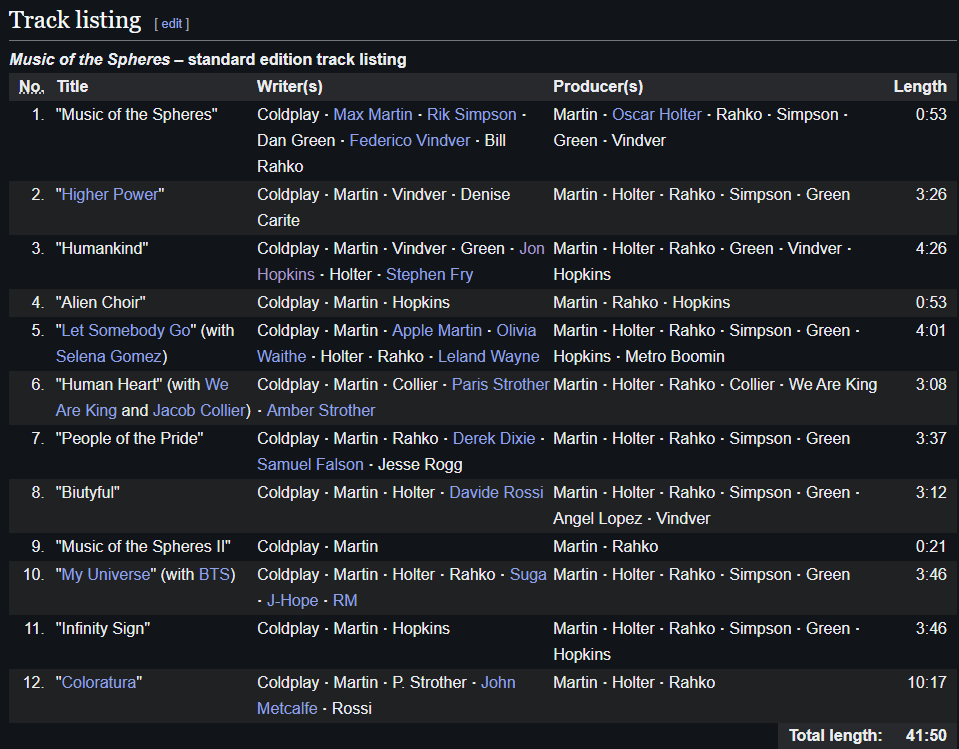Click the Writer(s) column header
The height and width of the screenshot is (749, 959).
click(x=289, y=87)
